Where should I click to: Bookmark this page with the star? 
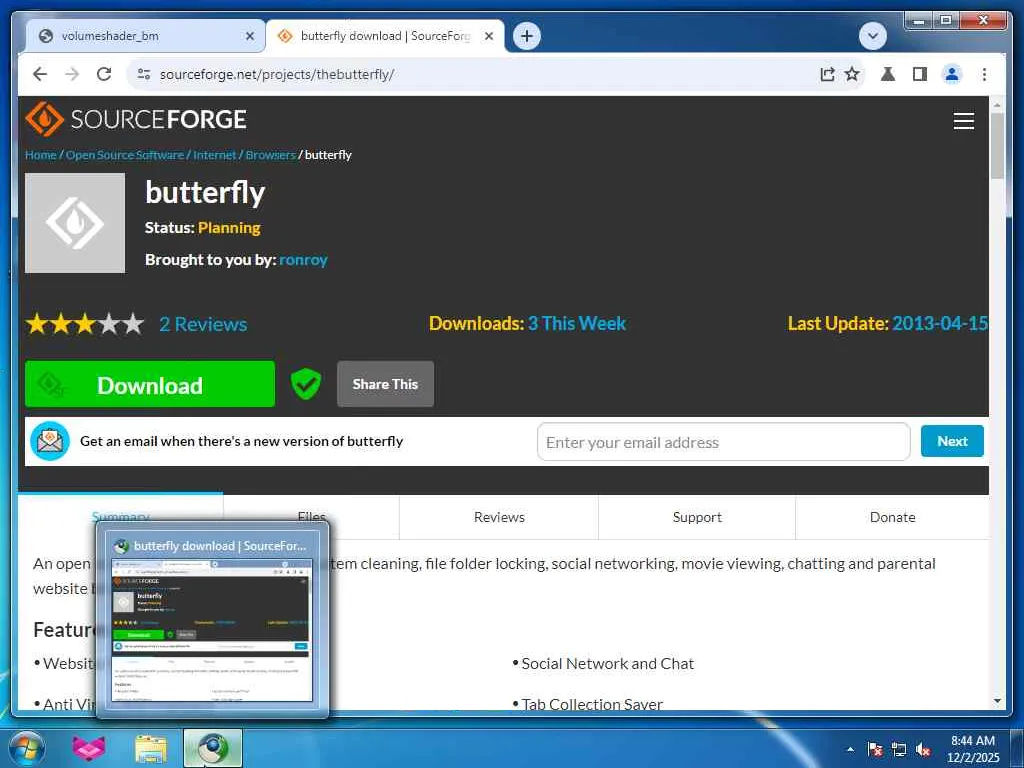point(852,74)
